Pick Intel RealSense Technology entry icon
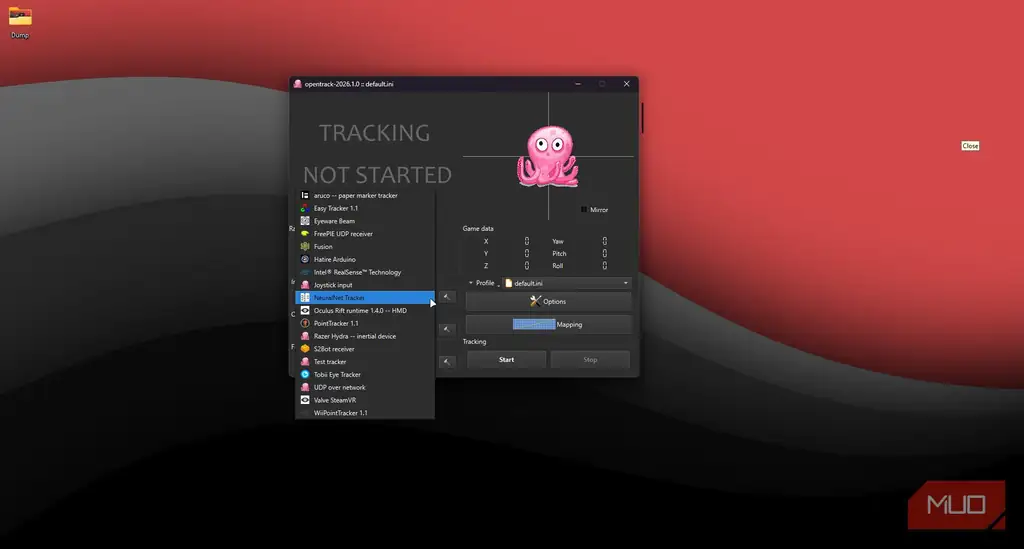Screen dimensions: 1024x549 tap(305, 272)
